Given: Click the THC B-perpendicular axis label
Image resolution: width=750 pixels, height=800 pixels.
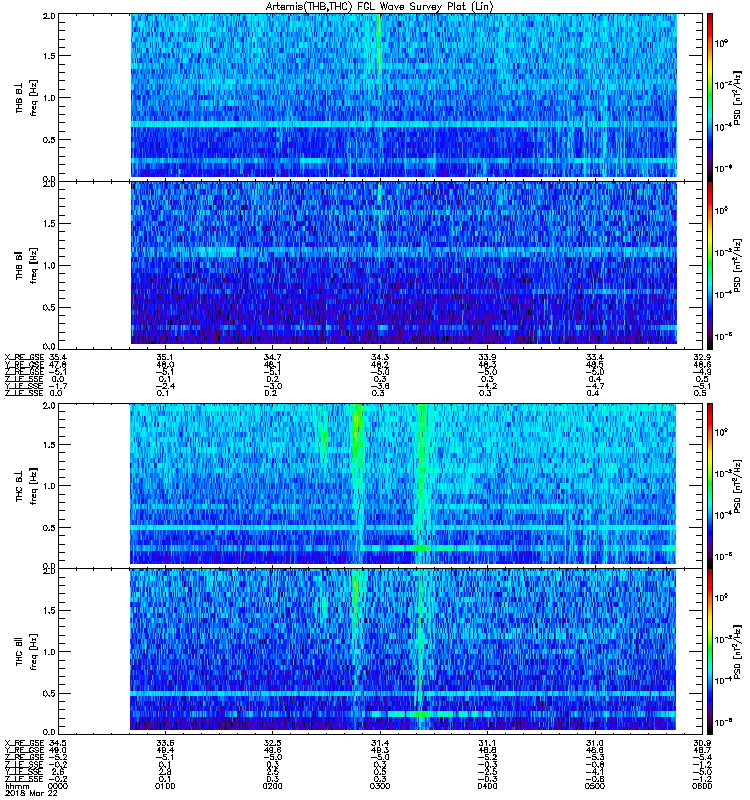Looking at the screenshot, I should click(x=19, y=486).
